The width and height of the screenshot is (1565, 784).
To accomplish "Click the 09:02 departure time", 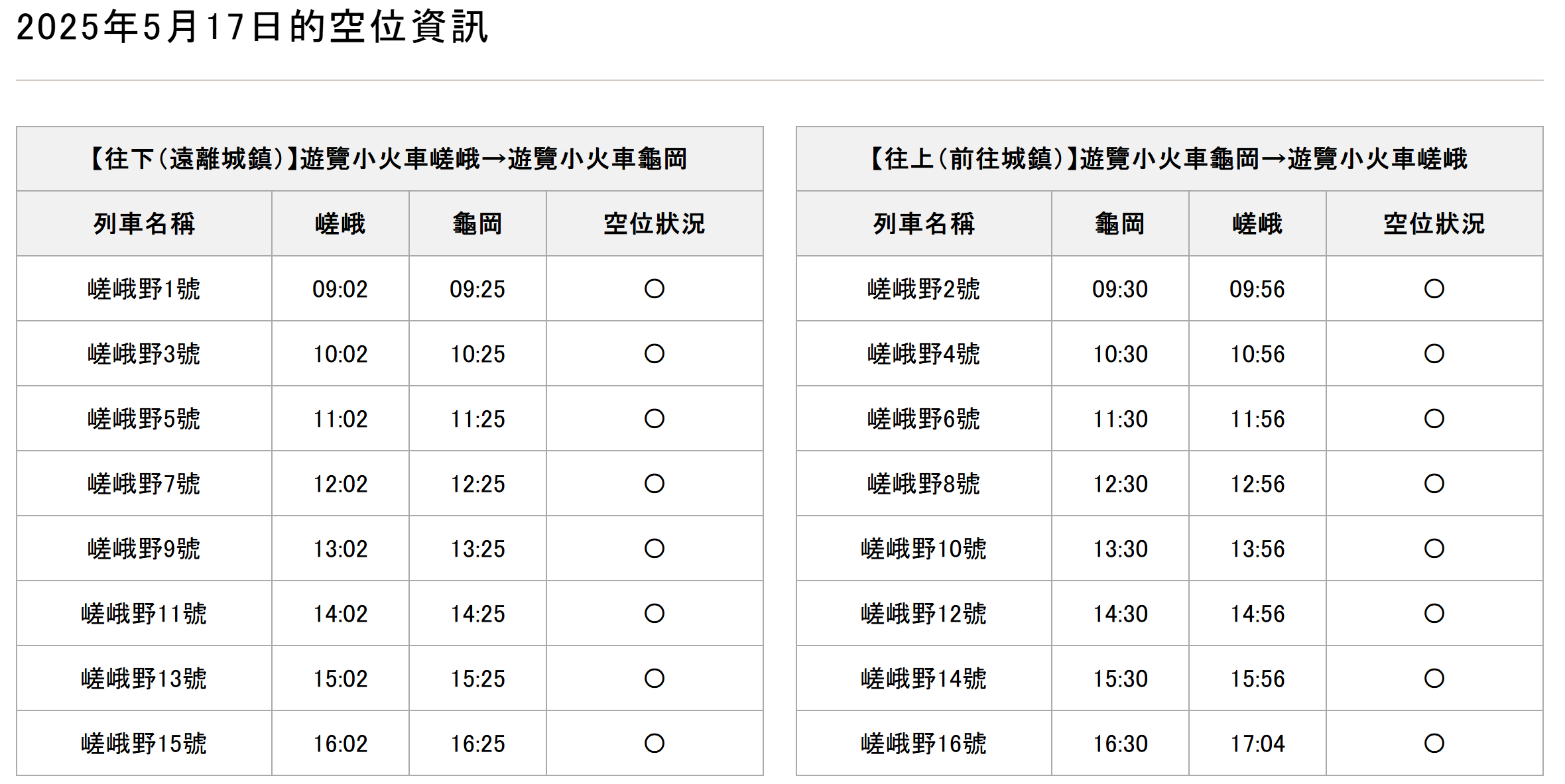I will click(340, 289).
